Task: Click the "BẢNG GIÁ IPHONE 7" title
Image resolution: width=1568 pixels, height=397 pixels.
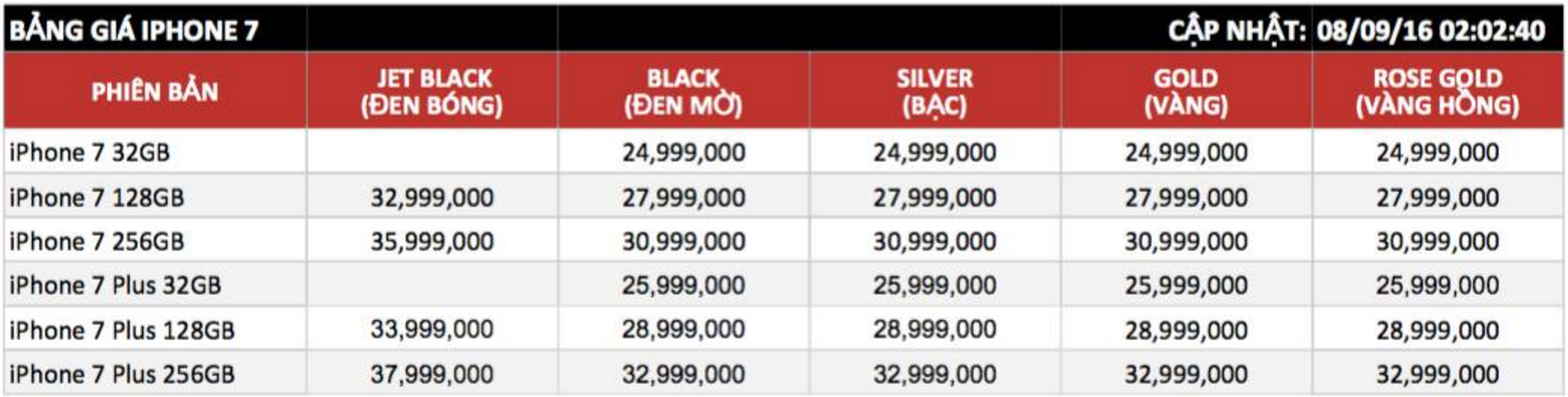Action: pos(134,30)
